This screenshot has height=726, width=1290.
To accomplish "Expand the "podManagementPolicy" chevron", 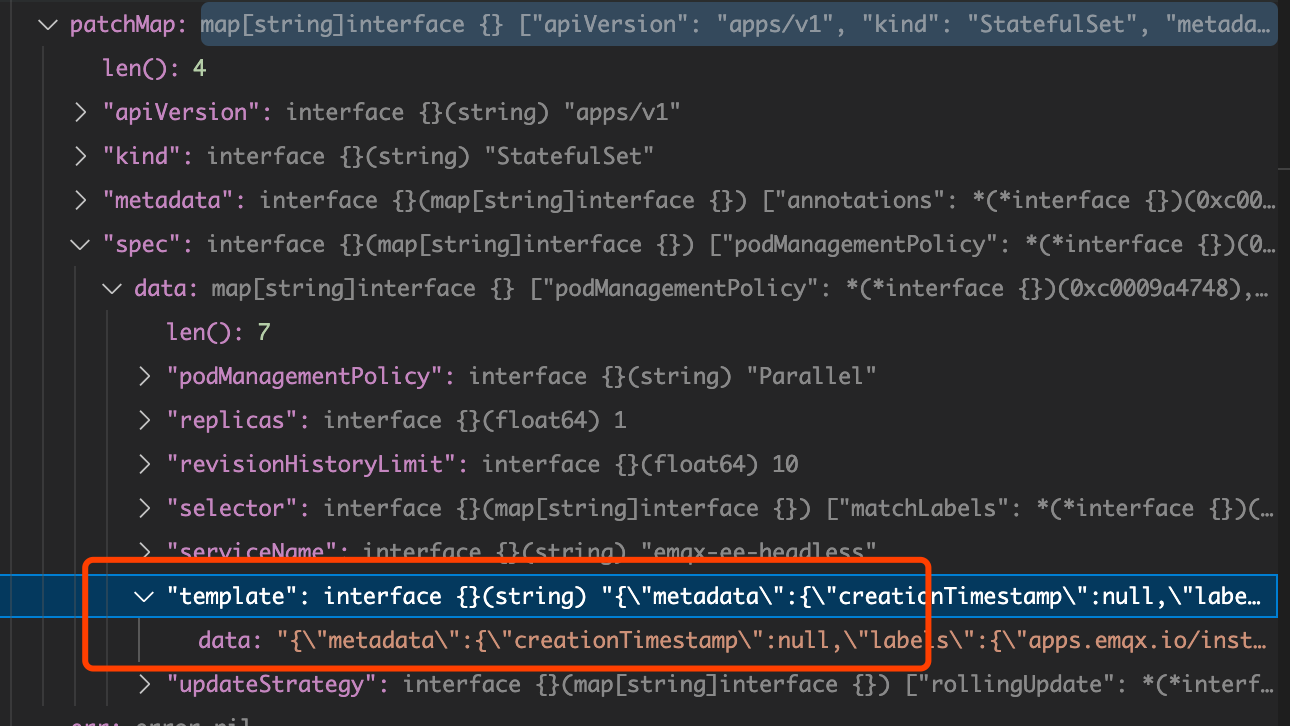I will [x=145, y=376].
